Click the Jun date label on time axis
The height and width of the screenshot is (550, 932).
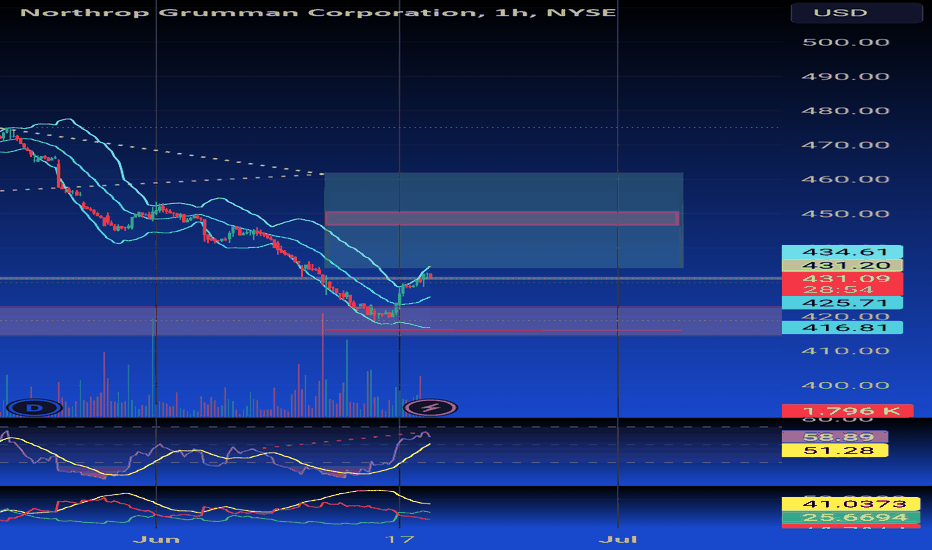coord(156,539)
